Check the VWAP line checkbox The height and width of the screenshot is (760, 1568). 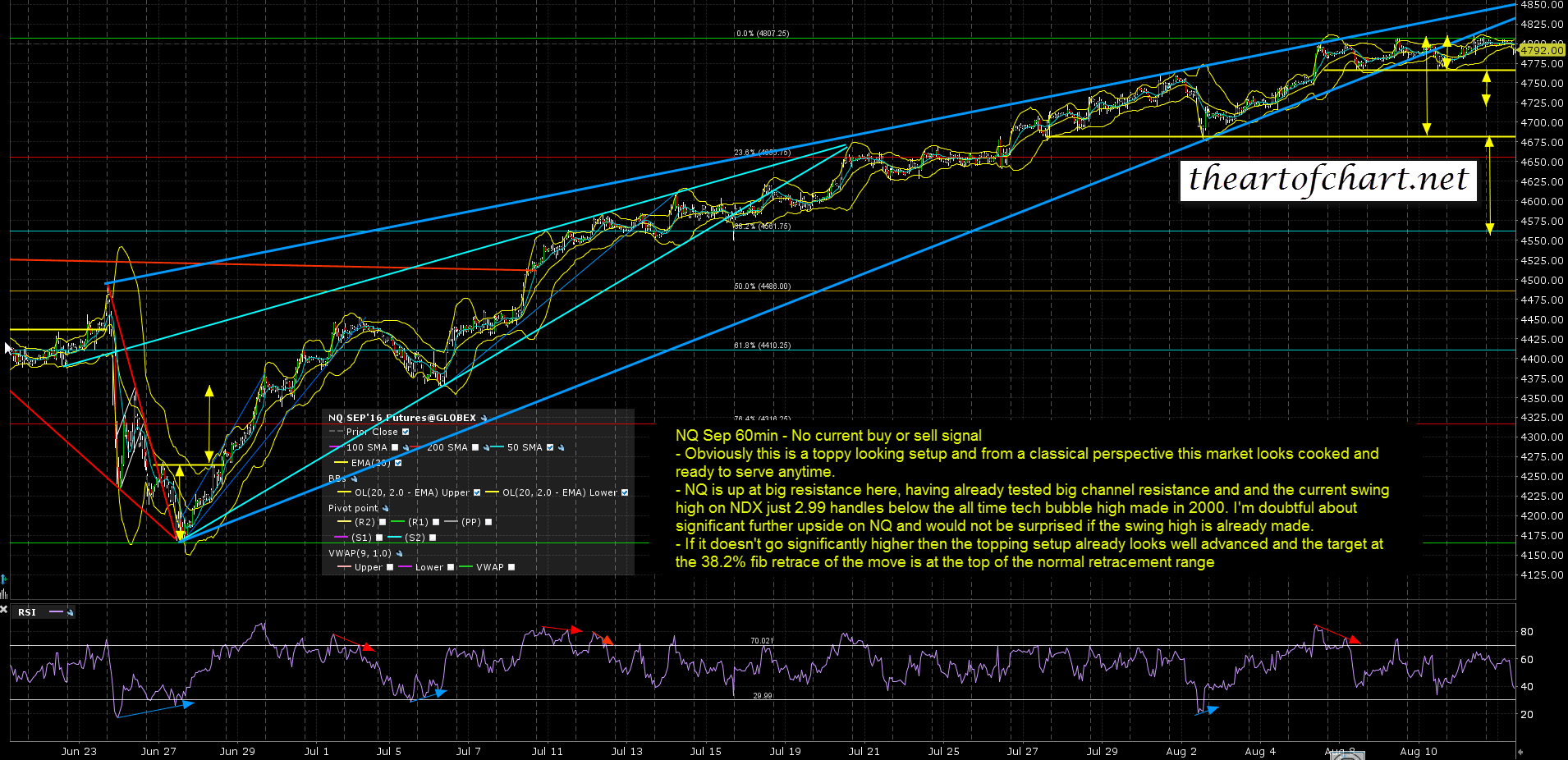511,568
